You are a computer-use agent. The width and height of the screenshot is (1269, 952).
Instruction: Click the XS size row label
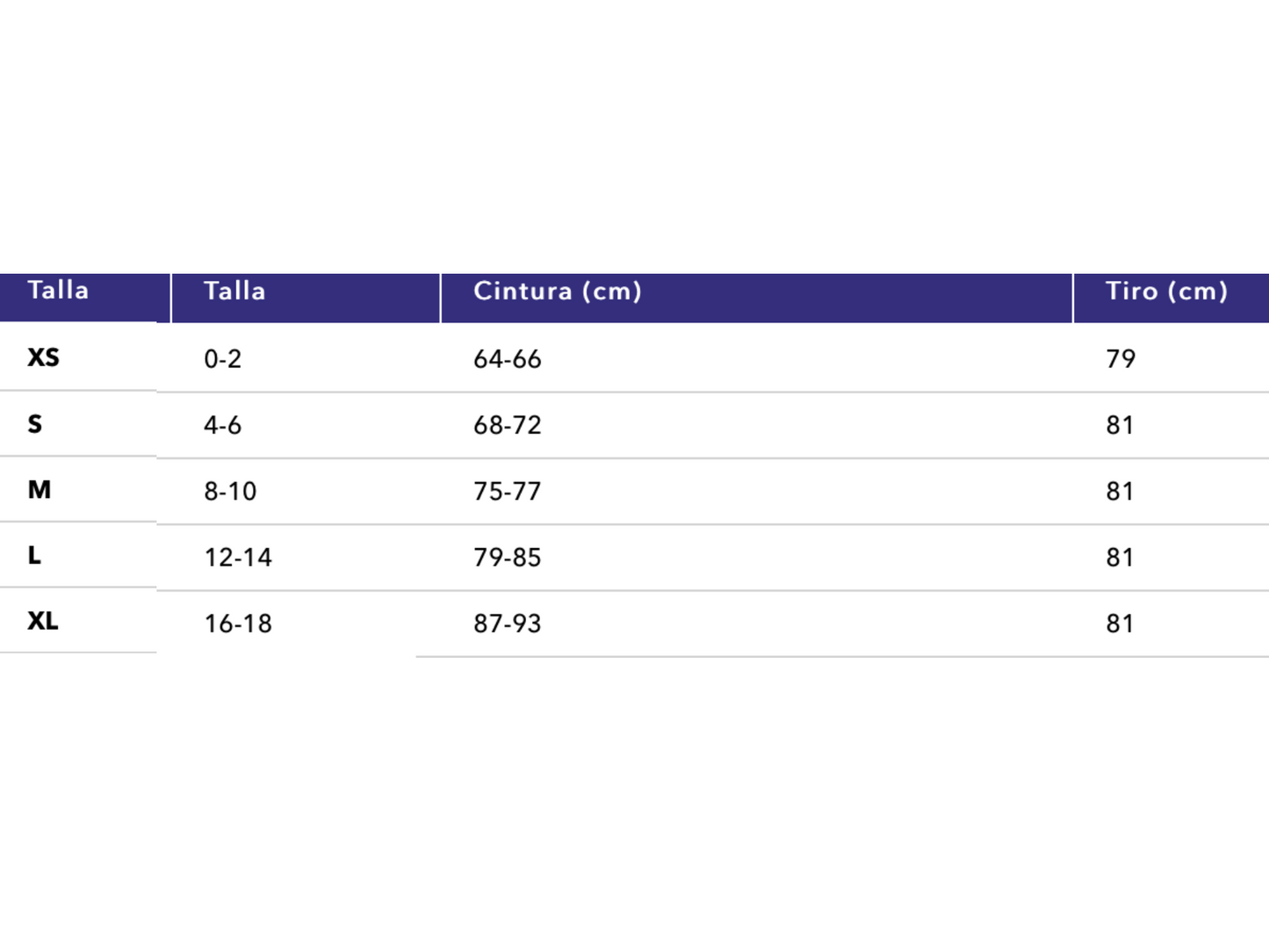[x=43, y=357]
